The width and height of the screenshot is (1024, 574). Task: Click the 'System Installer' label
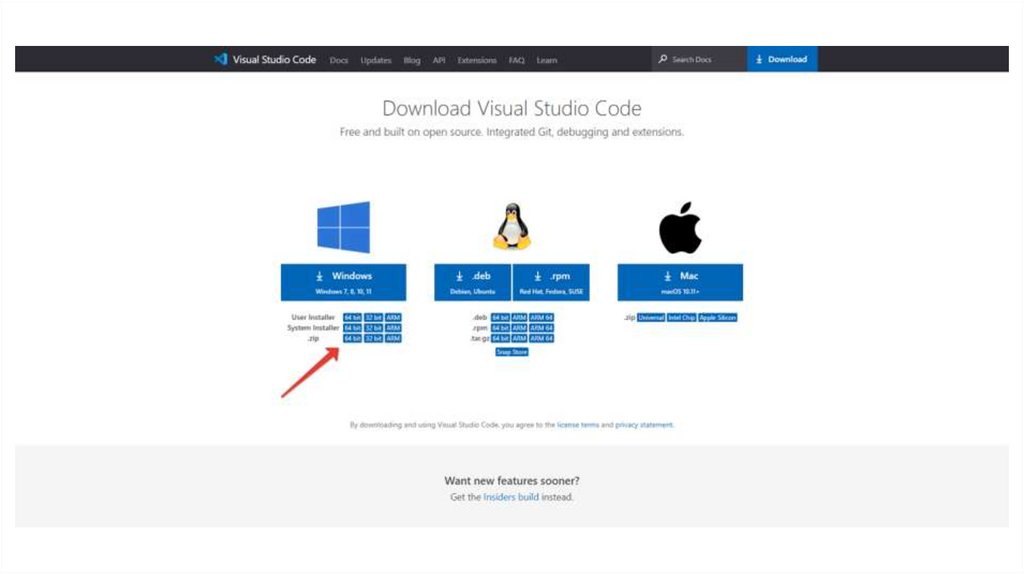pyautogui.click(x=313, y=328)
